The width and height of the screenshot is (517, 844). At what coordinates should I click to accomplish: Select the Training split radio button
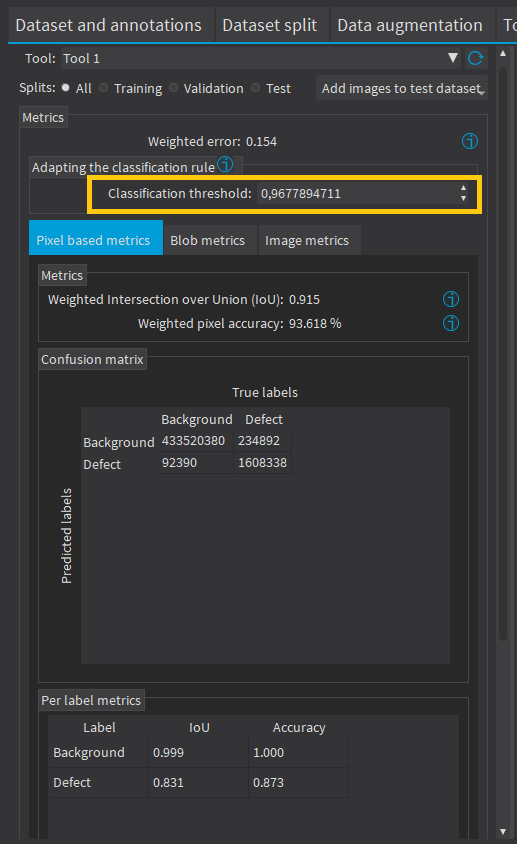coord(103,88)
